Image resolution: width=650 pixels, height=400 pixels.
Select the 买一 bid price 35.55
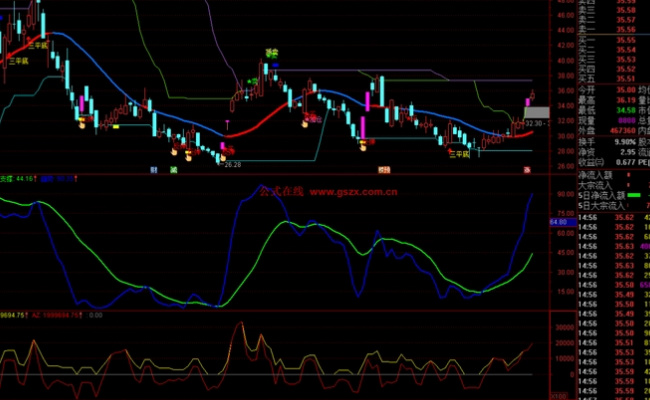pyautogui.click(x=626, y=40)
